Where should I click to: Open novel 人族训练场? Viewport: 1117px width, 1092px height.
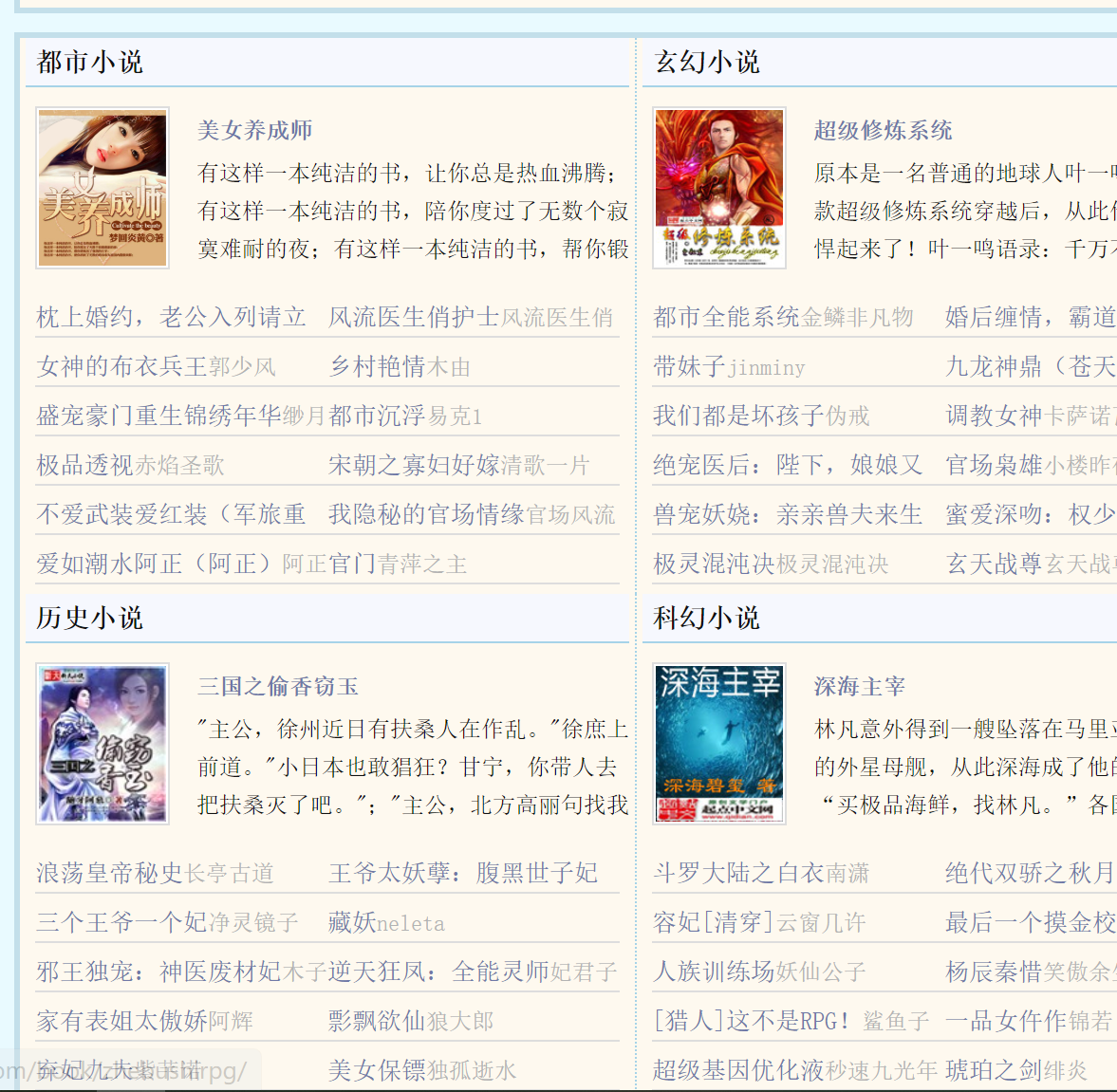coord(714,972)
